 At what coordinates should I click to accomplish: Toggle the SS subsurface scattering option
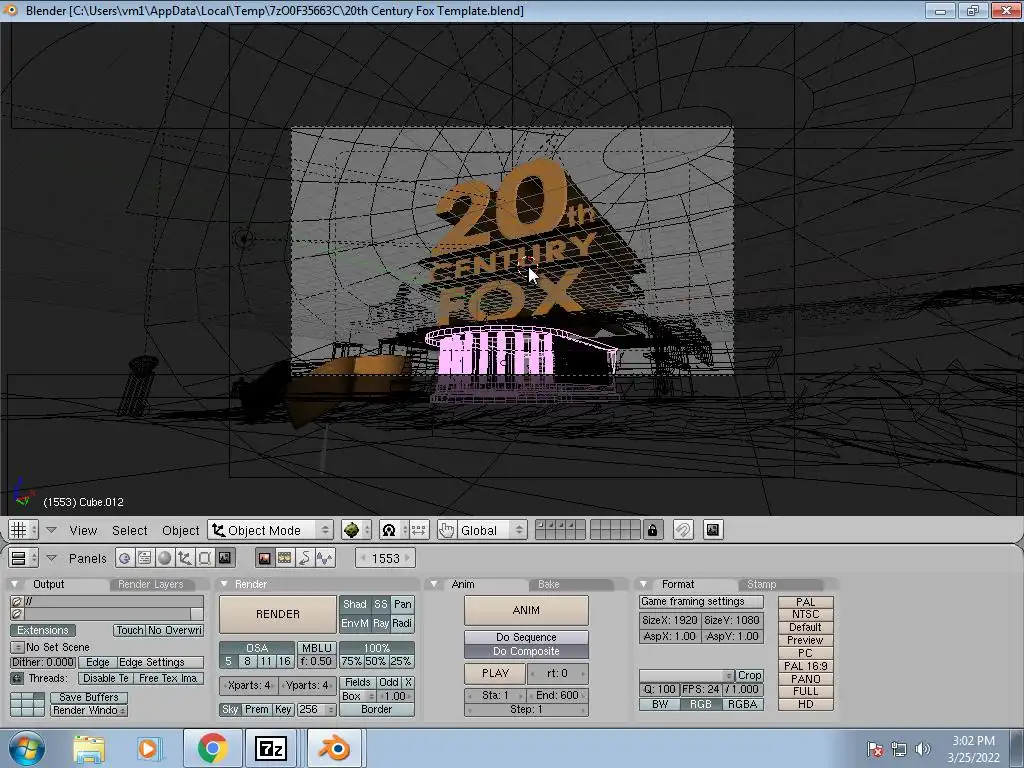tap(381, 604)
